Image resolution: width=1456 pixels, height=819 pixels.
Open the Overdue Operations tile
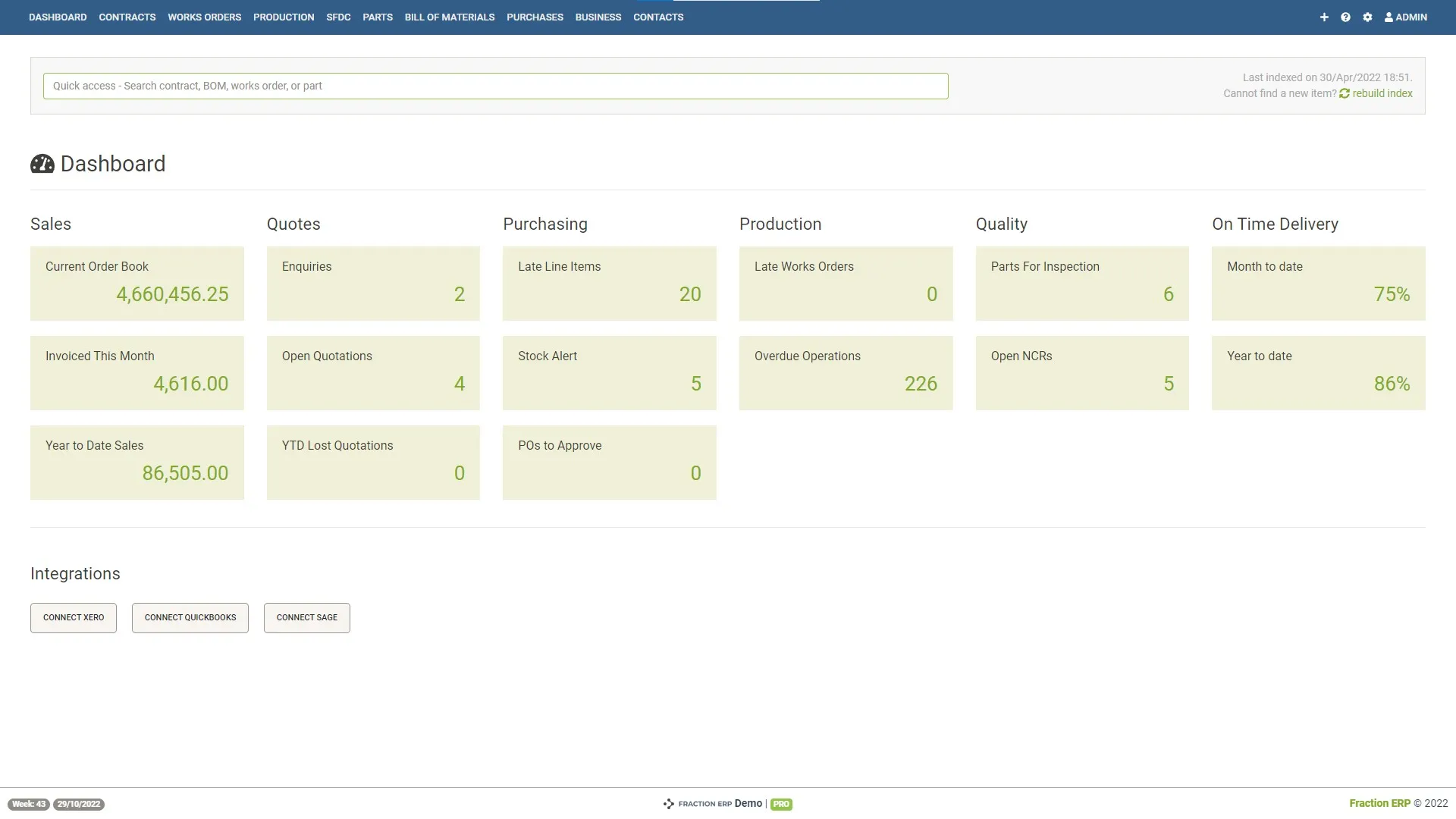pos(846,372)
